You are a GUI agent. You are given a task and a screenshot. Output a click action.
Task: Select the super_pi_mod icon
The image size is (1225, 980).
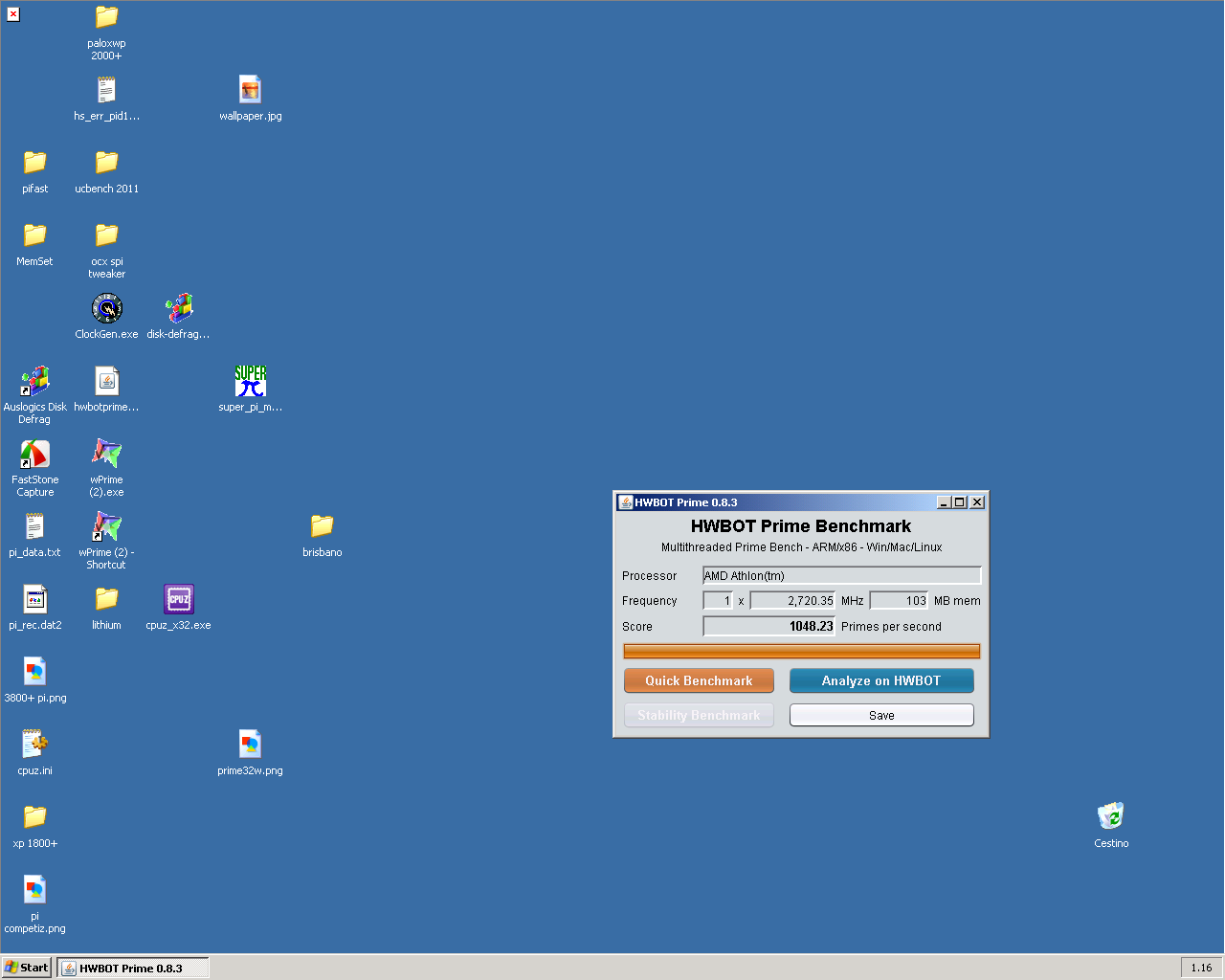pos(250,381)
